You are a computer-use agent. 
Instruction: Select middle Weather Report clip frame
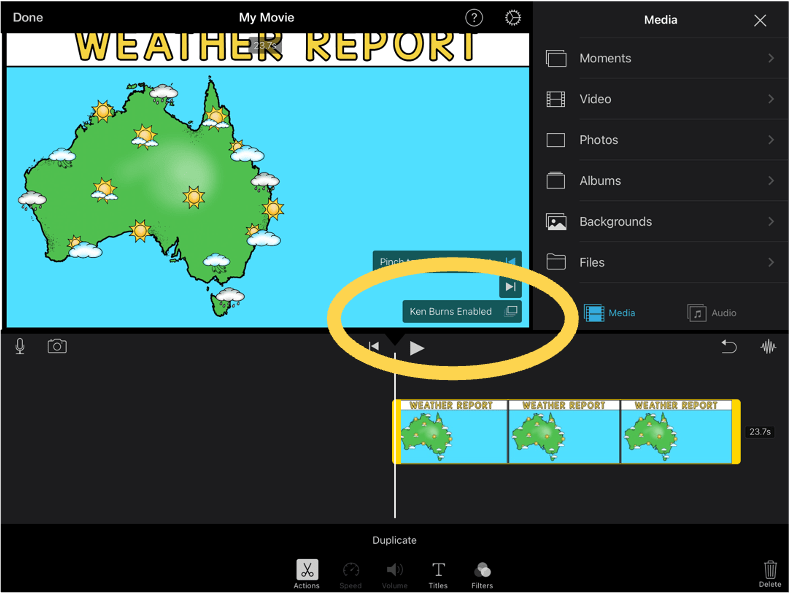coord(564,431)
